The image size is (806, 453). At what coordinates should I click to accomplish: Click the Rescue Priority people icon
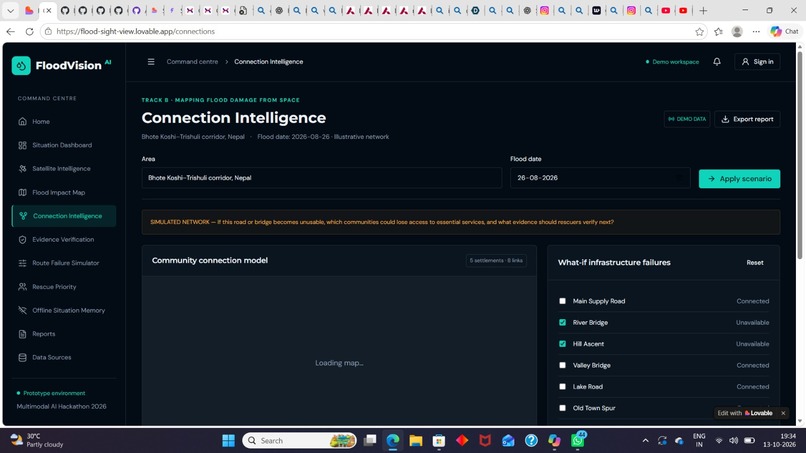(x=22, y=287)
